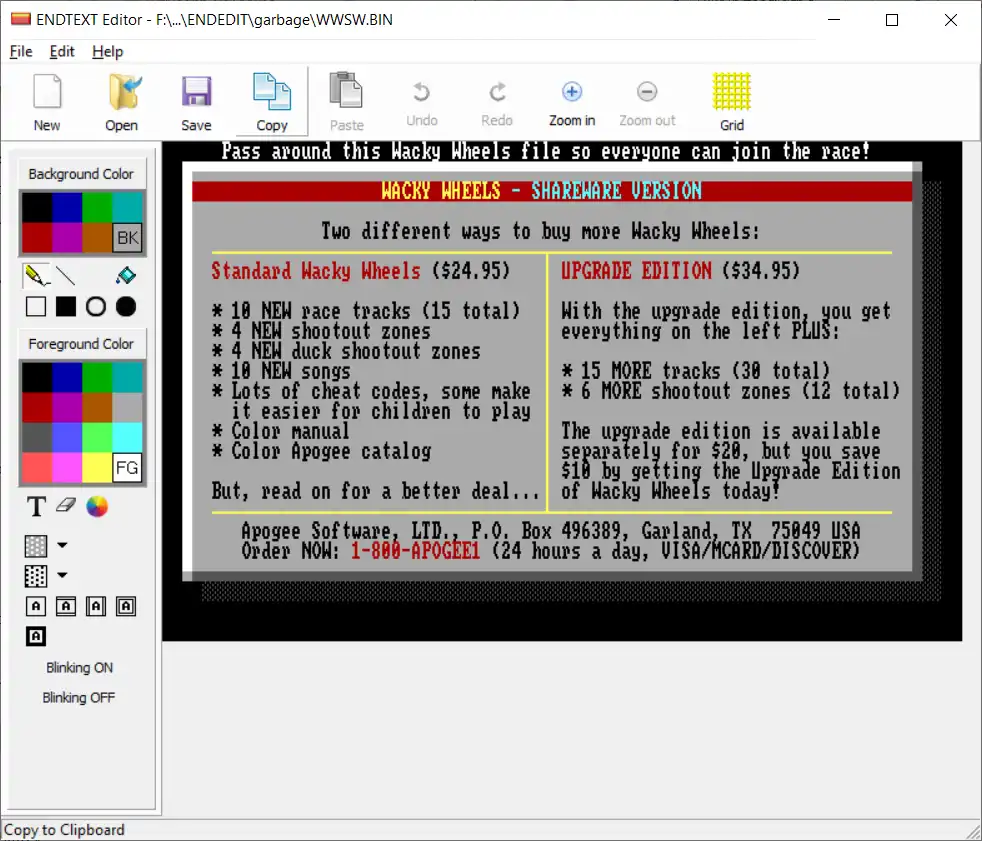Click the white FG foreground swatch

tap(128, 468)
